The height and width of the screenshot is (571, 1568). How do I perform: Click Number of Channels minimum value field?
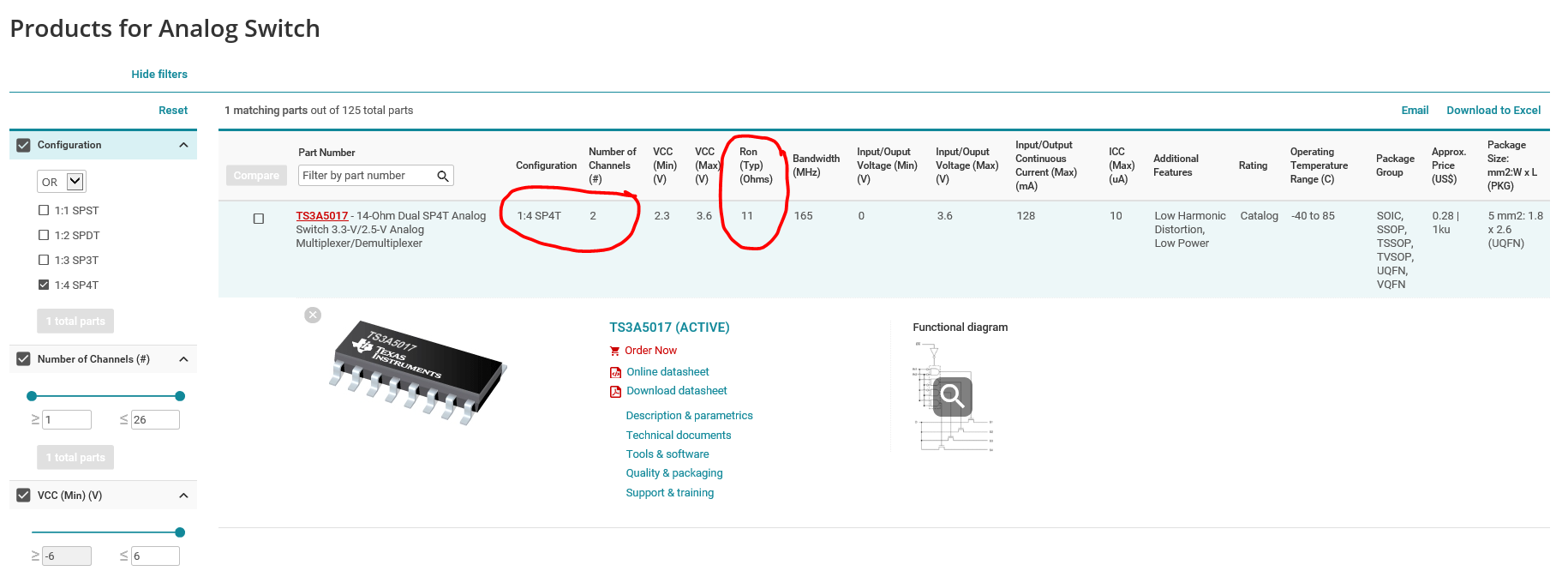67,419
